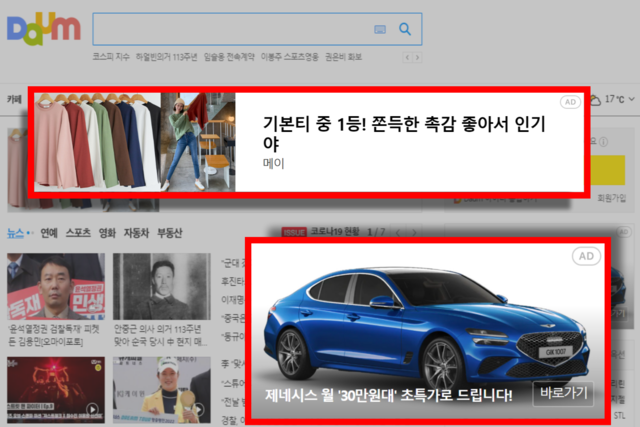Open the 안중근 의사 portrait thumbnail
The image size is (640, 427).
click(x=162, y=287)
